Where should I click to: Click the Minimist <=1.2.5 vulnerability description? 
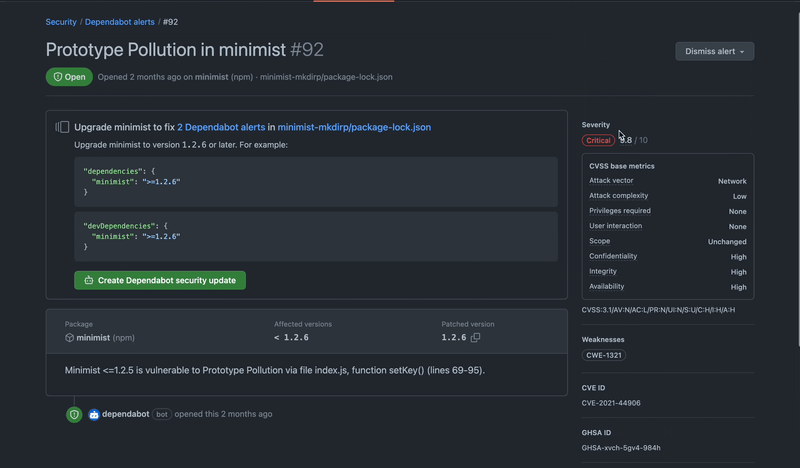coord(274,370)
